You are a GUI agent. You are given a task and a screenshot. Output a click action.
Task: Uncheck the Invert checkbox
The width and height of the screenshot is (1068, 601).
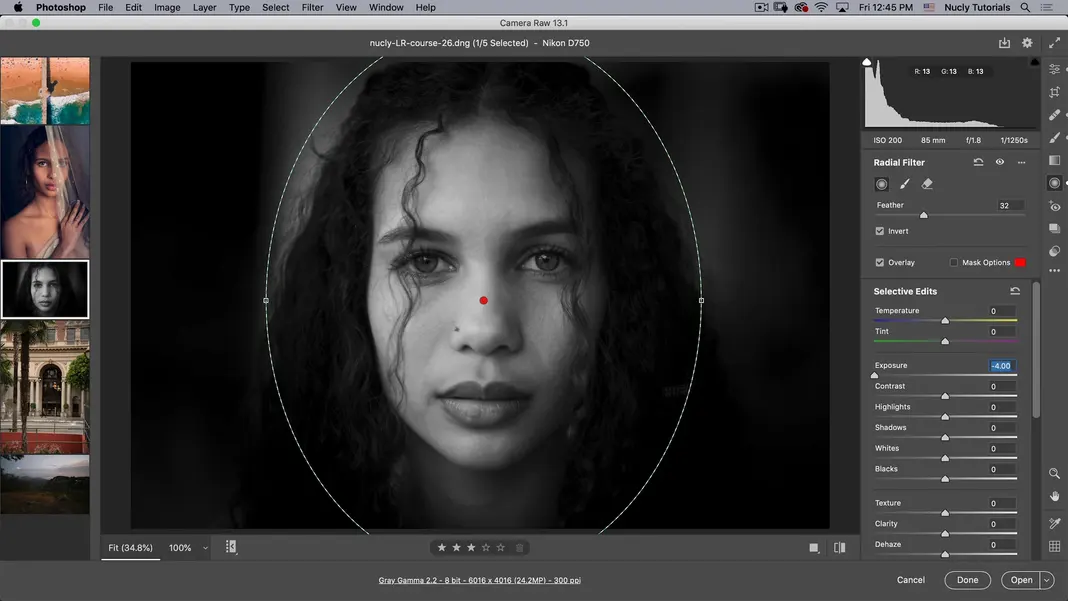(x=879, y=231)
